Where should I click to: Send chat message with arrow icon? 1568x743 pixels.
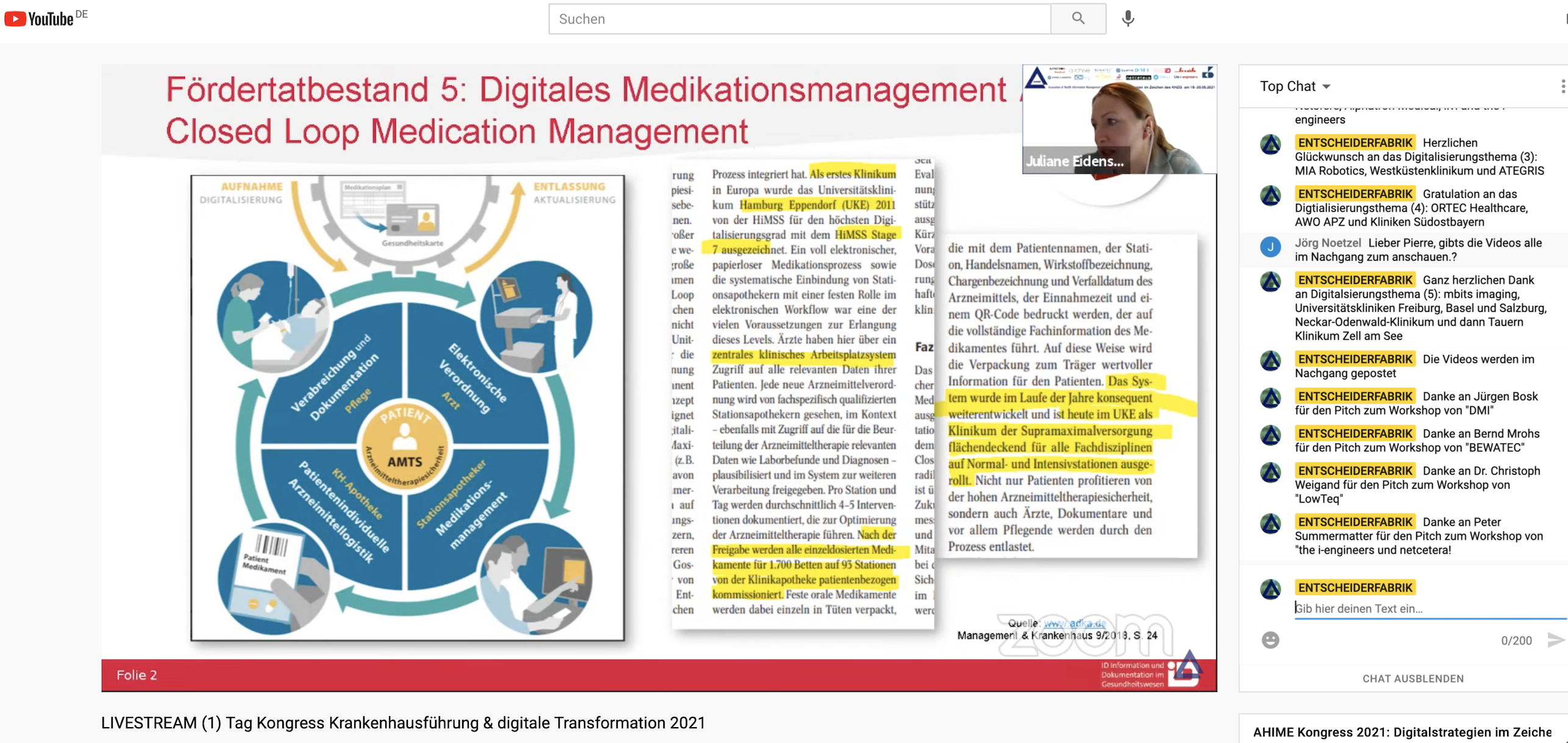point(1556,640)
